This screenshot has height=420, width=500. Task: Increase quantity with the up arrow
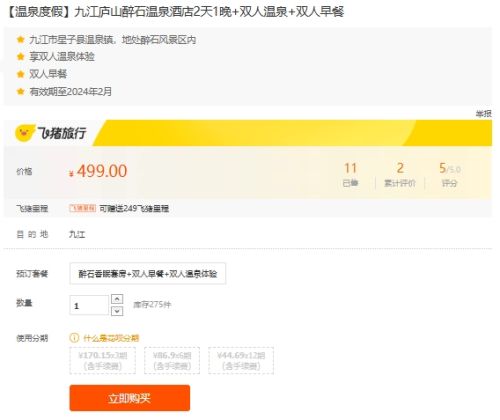pyautogui.click(x=117, y=299)
